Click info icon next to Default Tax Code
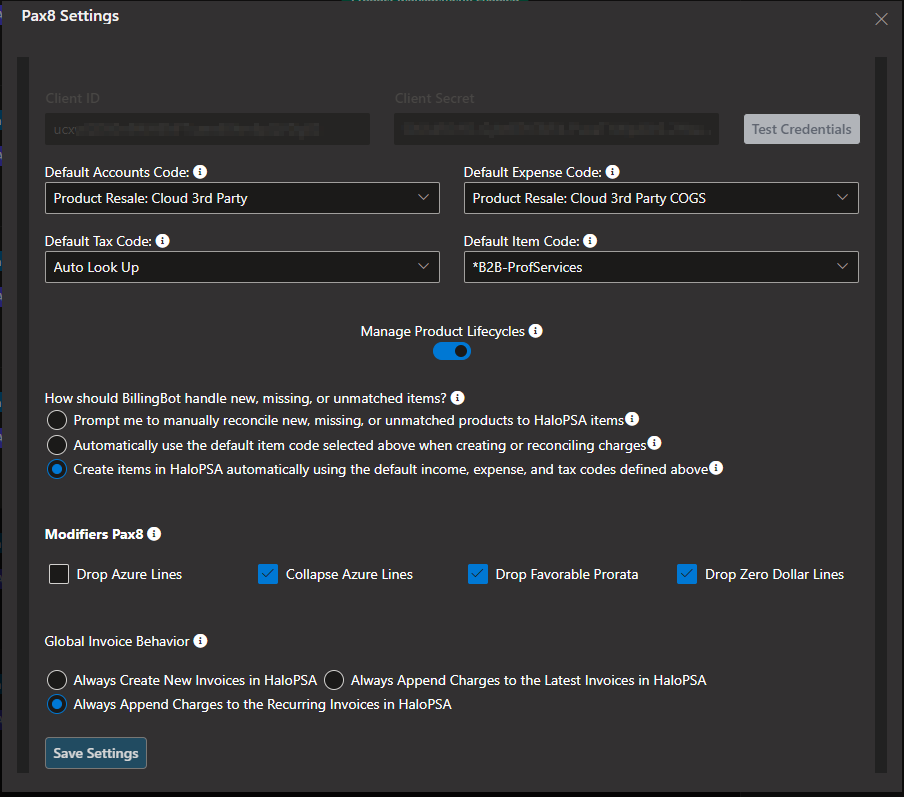The image size is (904, 797). coord(163,240)
